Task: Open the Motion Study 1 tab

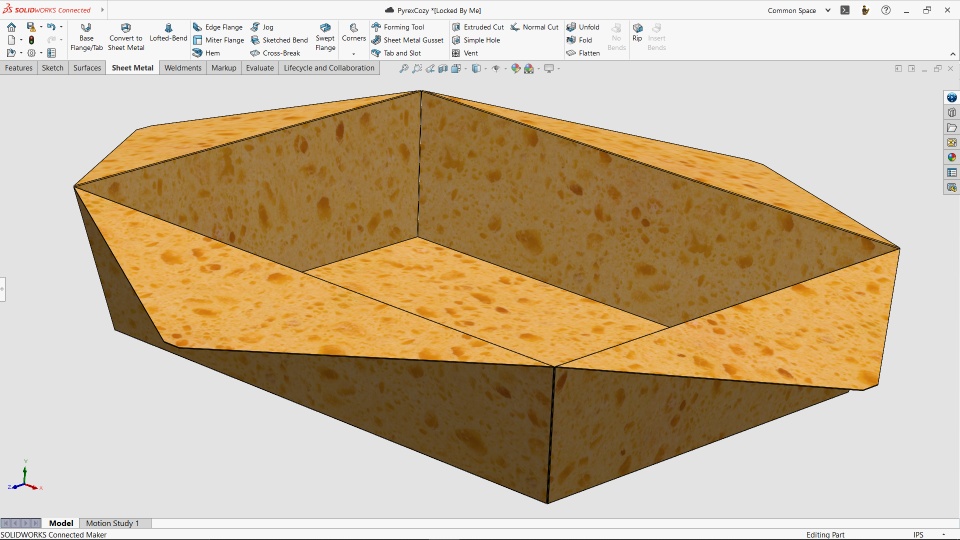Action: coord(112,523)
